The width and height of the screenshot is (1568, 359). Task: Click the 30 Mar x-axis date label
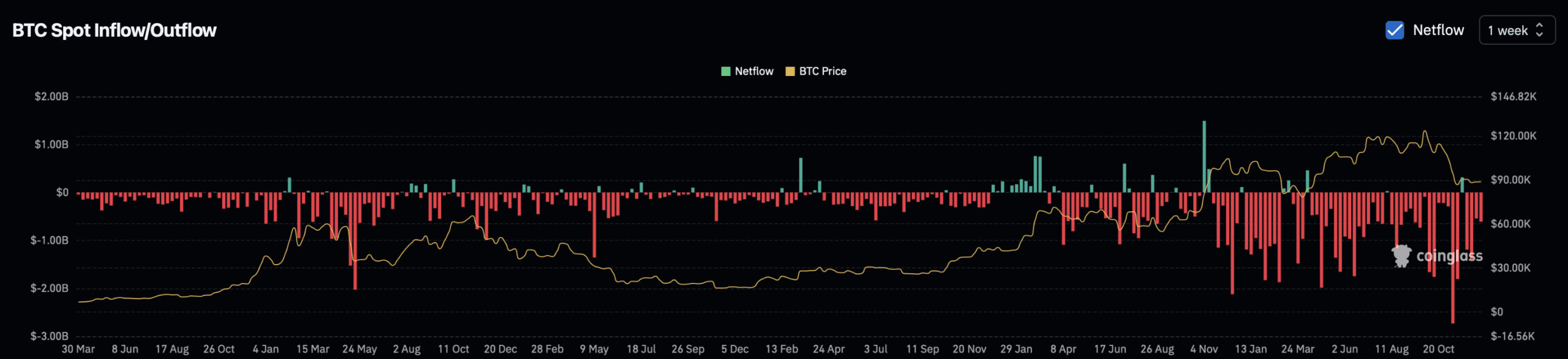[x=78, y=349]
